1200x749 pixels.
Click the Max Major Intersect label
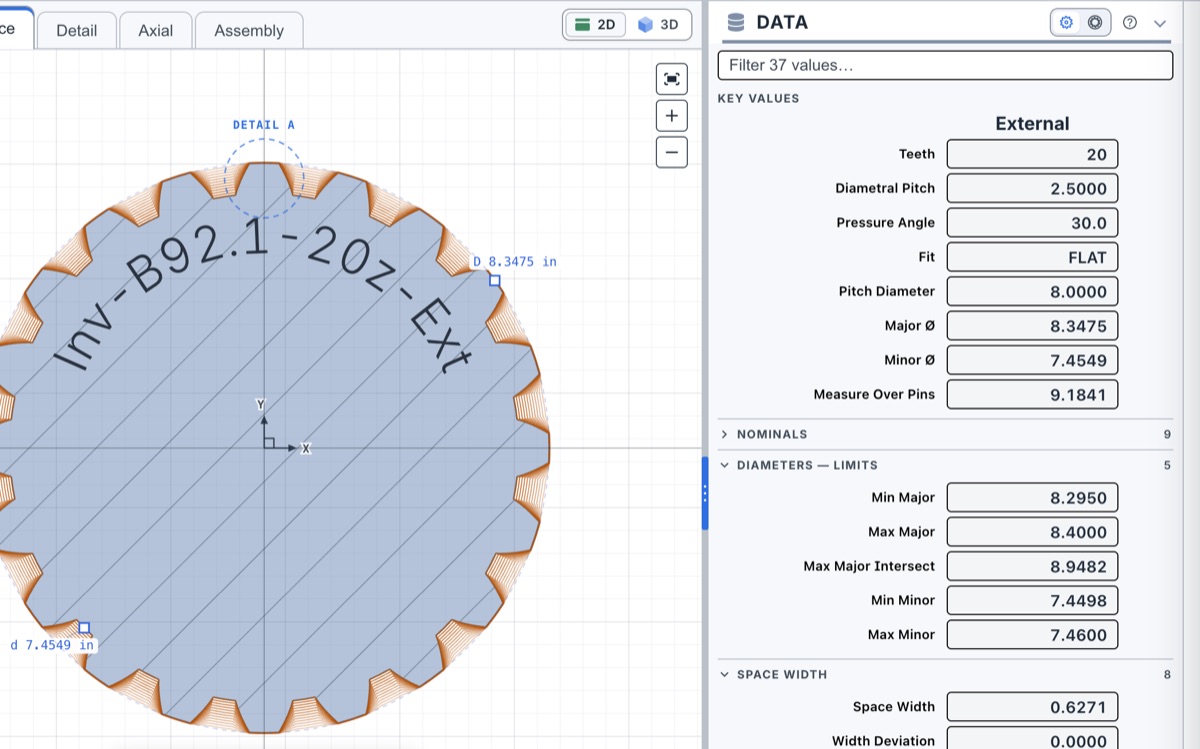[869, 566]
